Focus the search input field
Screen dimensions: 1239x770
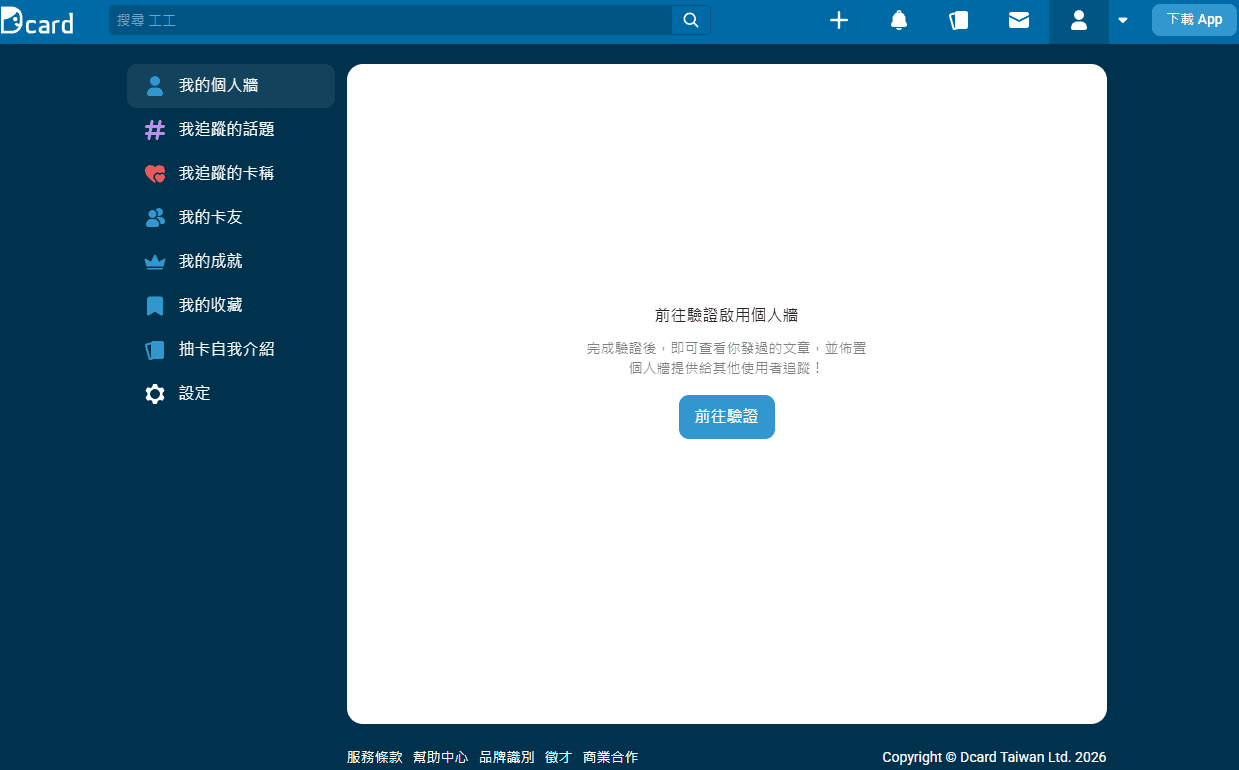[x=390, y=20]
